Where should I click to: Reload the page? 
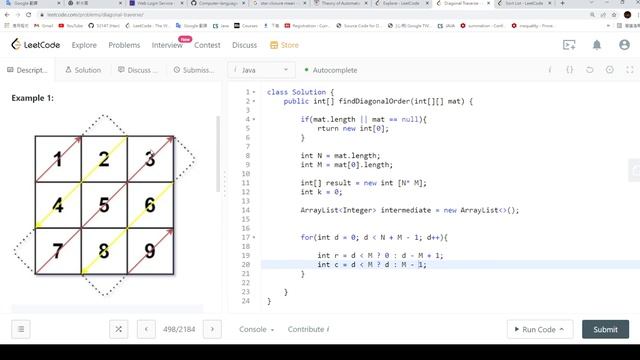click(x=29, y=15)
